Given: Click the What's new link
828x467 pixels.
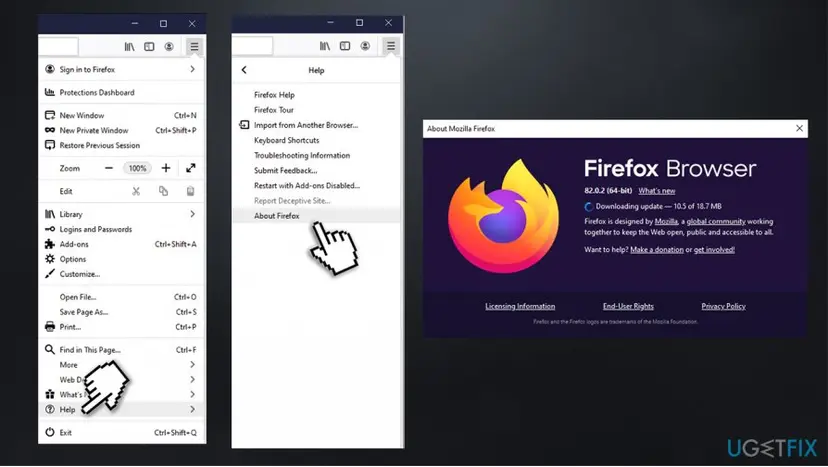Looking at the screenshot, I should 656,191.
